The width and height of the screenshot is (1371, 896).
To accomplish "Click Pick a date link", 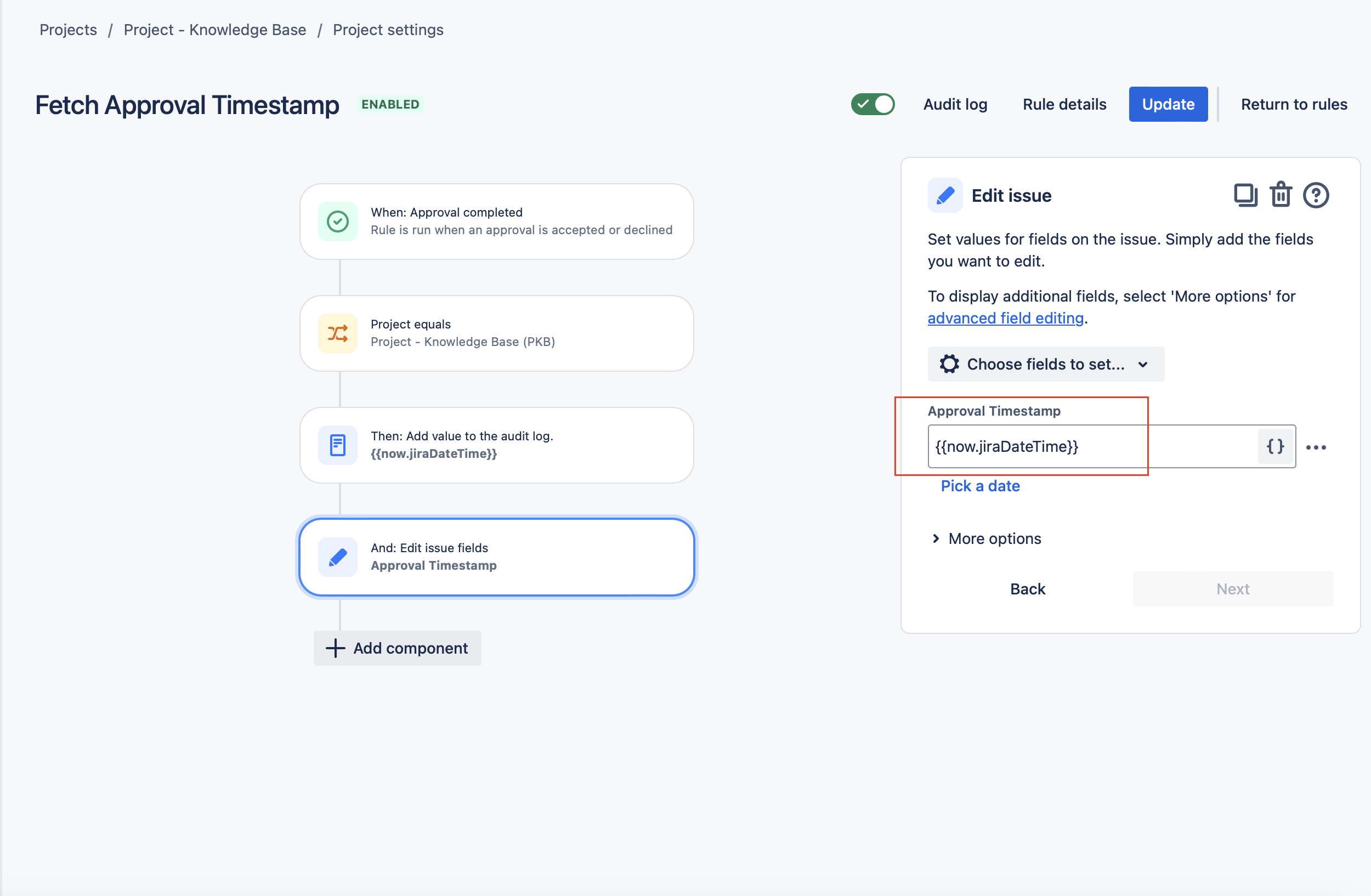I will pyautogui.click(x=980, y=486).
